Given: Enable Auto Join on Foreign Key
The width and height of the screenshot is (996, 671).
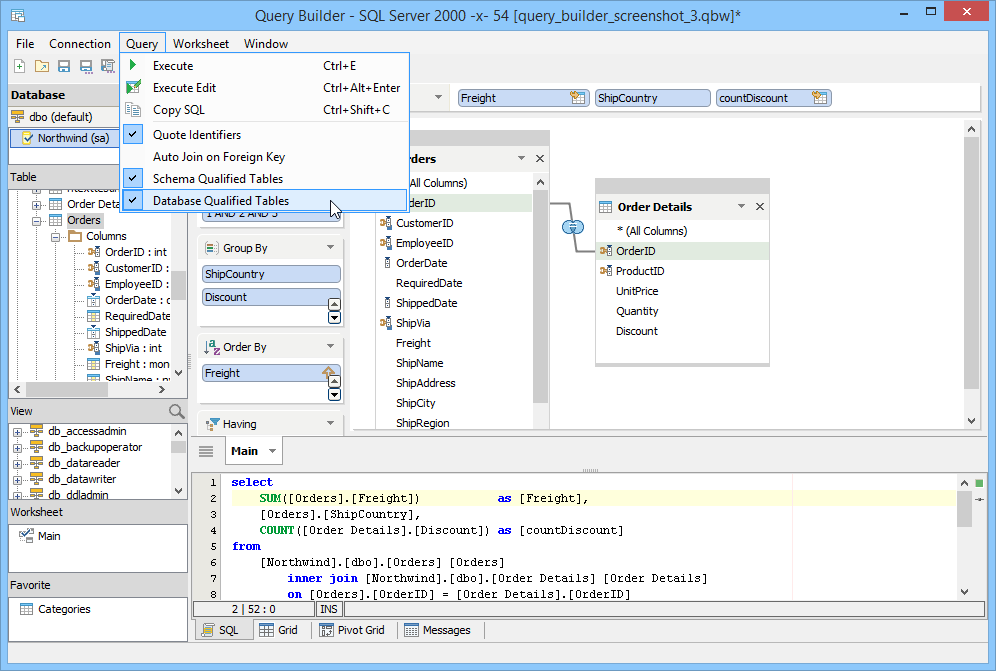Looking at the screenshot, I should click(219, 157).
